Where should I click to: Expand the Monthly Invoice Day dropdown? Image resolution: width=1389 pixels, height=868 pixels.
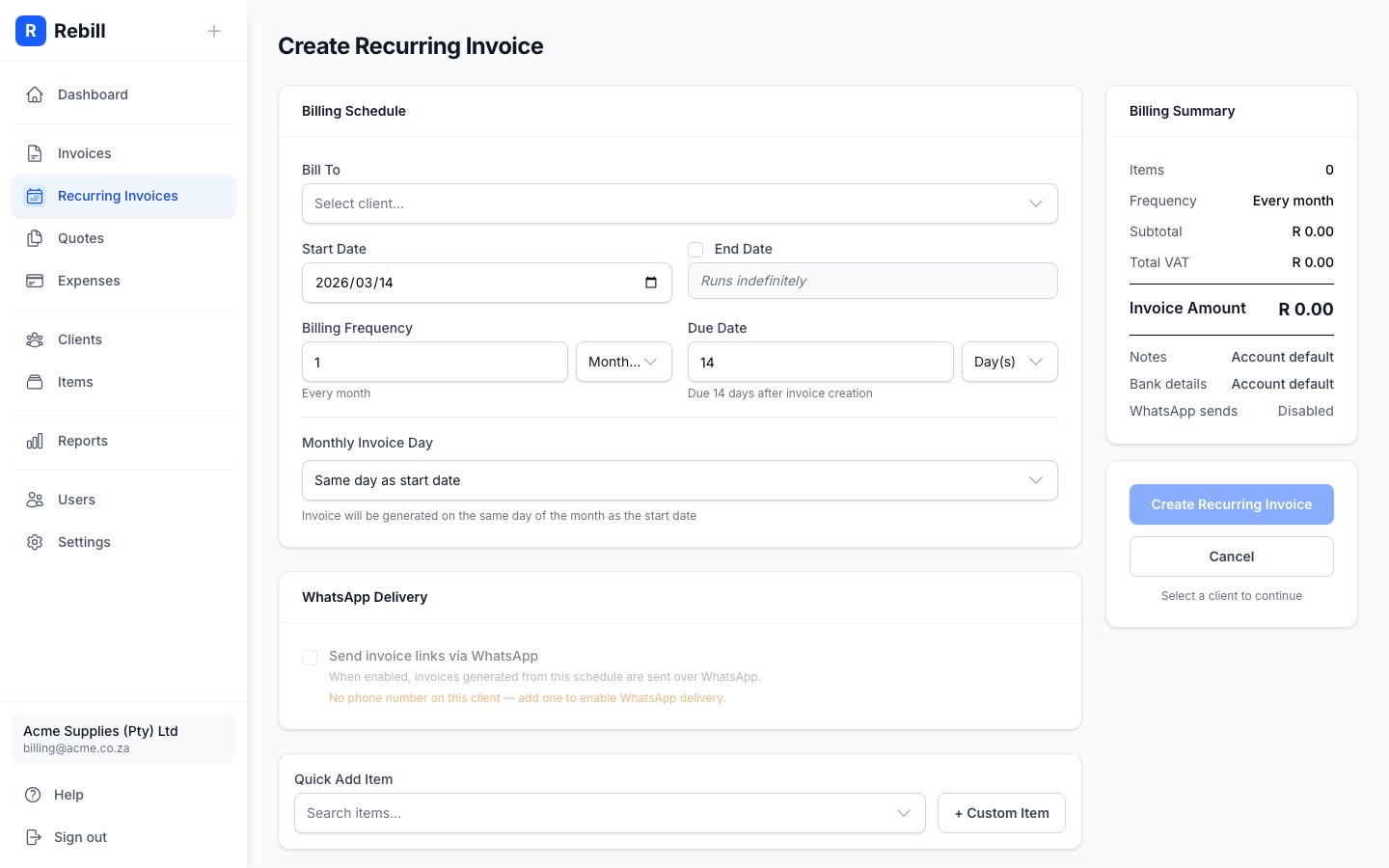680,480
